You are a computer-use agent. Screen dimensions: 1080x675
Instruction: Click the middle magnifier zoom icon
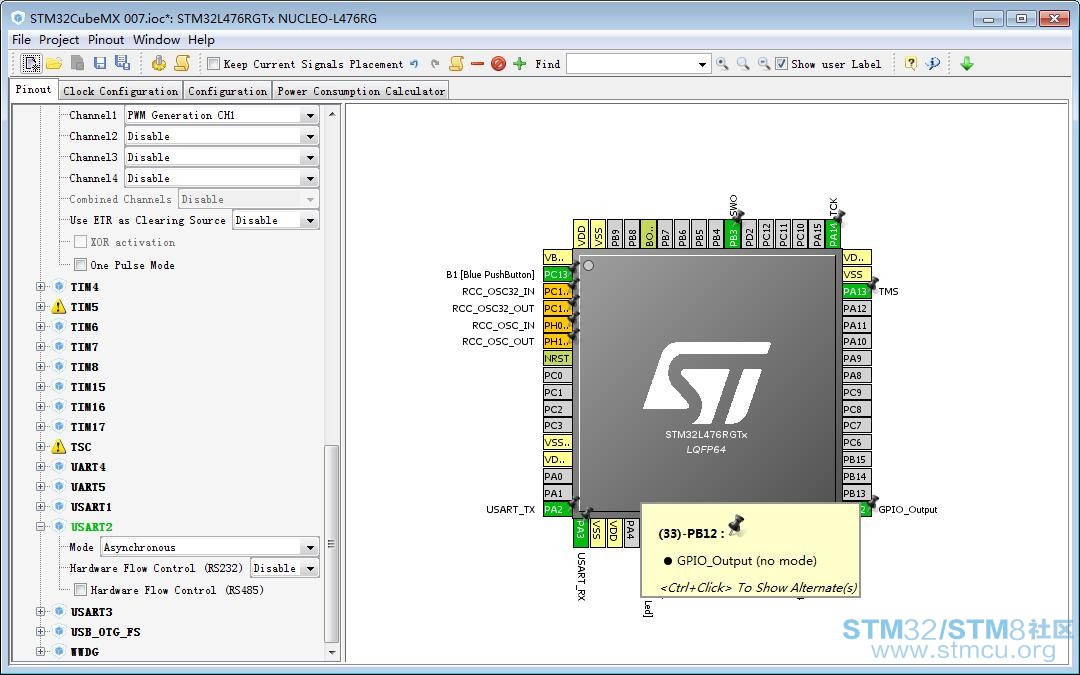coord(743,63)
